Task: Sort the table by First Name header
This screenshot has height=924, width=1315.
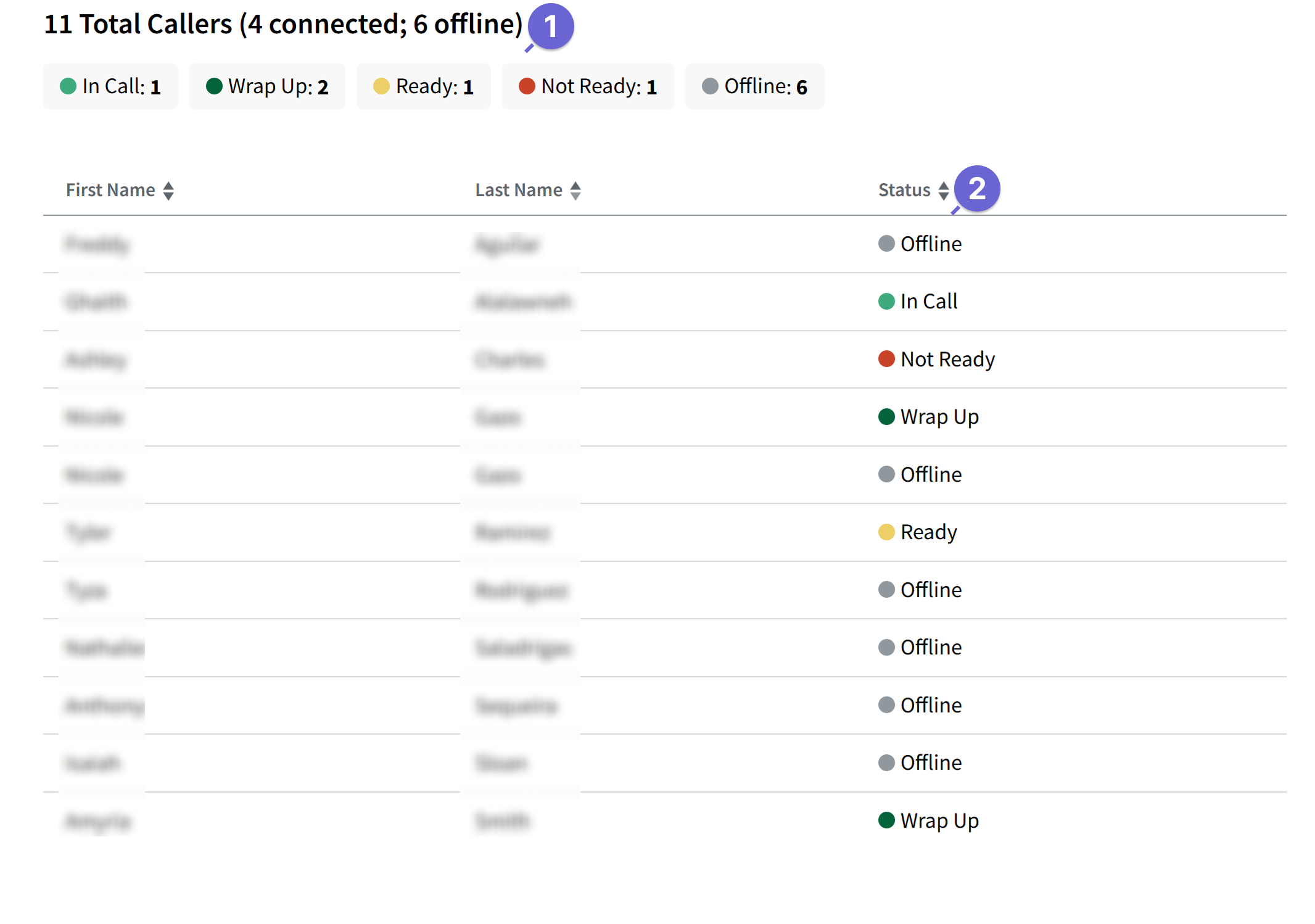Action: pyautogui.click(x=110, y=190)
